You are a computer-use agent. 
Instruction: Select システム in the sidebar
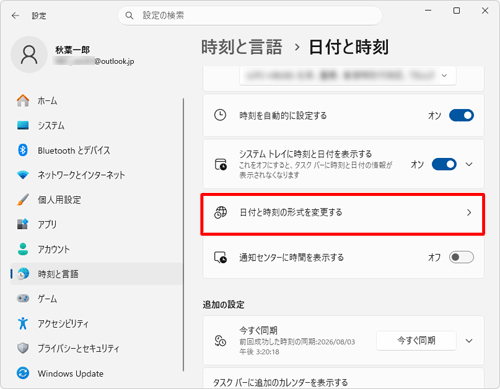[97, 125]
